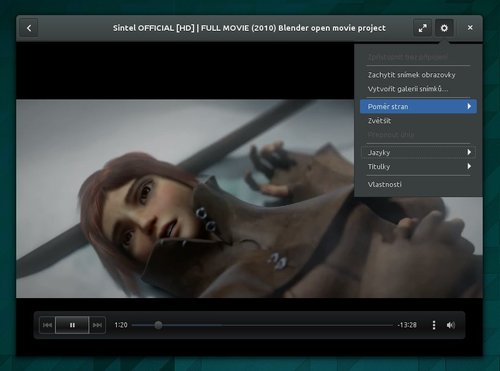The image size is (500, 371).
Task: Skip to previous chapter
Action: coord(47,325)
